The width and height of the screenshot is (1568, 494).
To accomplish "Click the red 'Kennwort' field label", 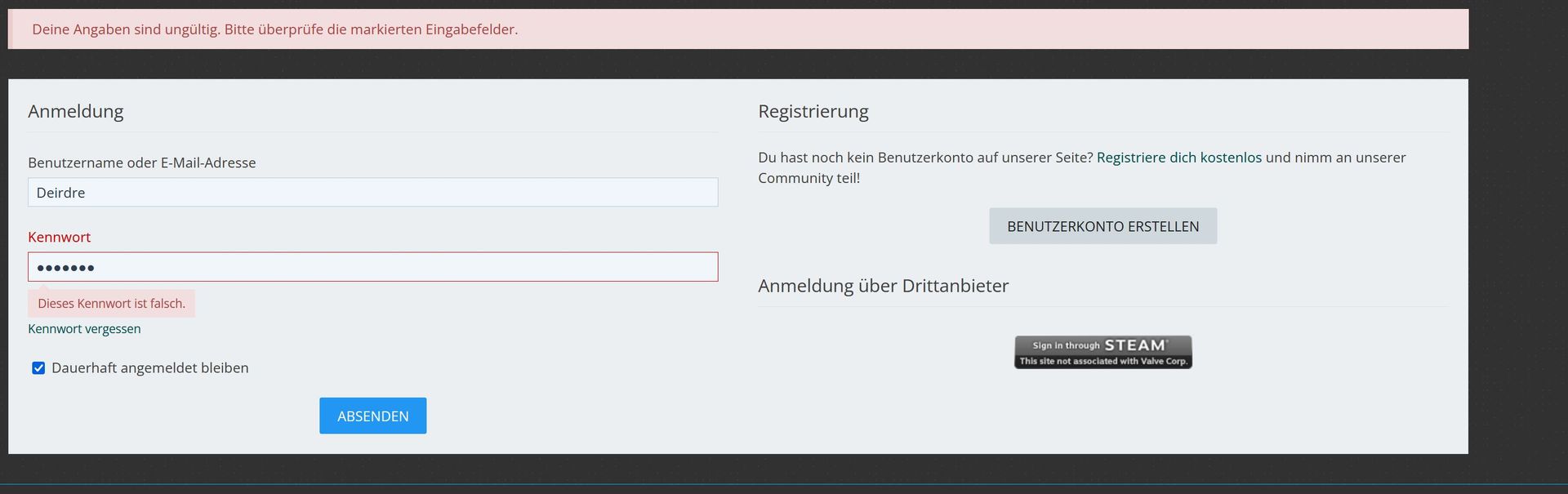I will (x=59, y=238).
